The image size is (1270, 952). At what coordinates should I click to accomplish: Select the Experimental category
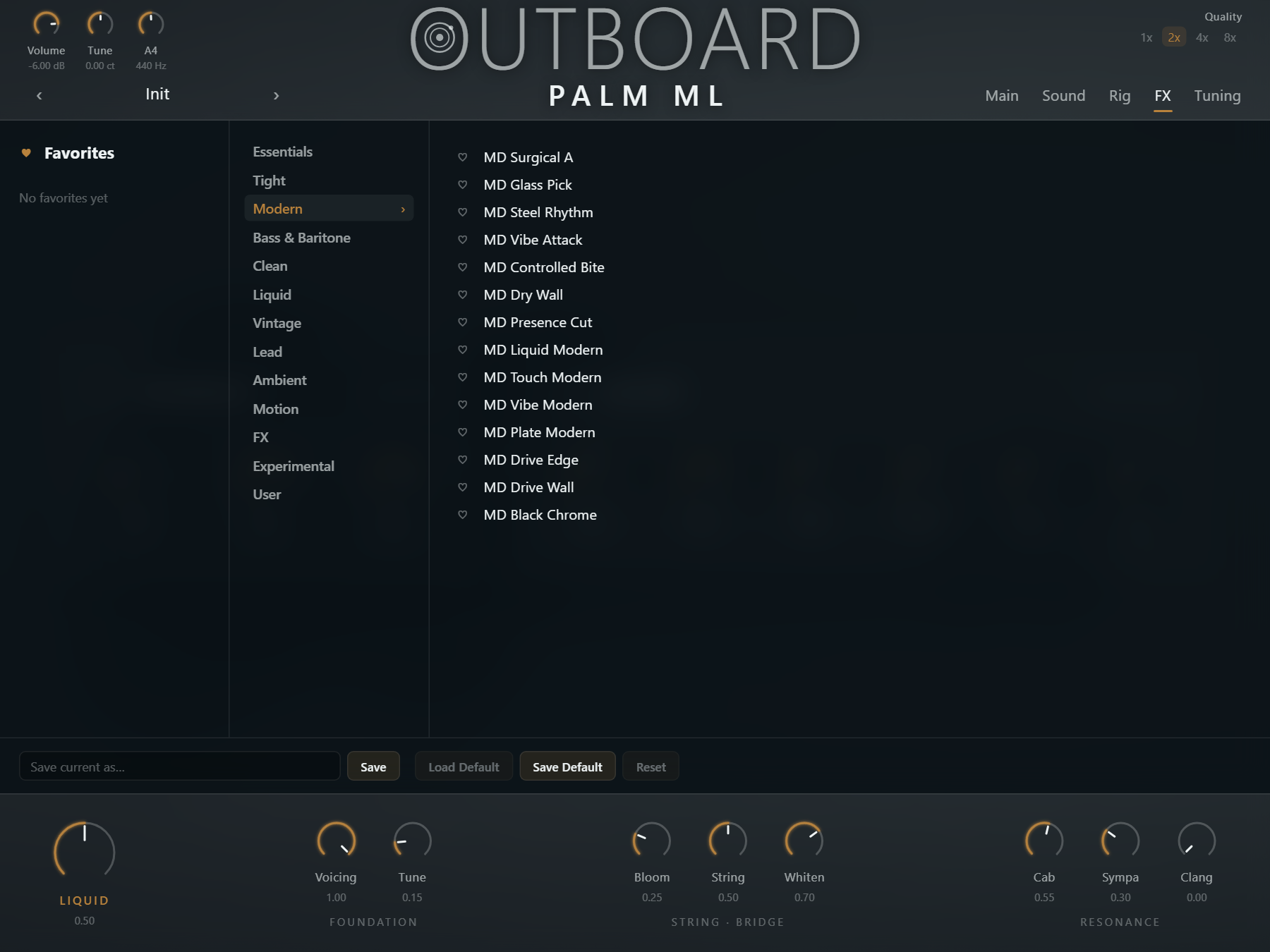(x=294, y=466)
